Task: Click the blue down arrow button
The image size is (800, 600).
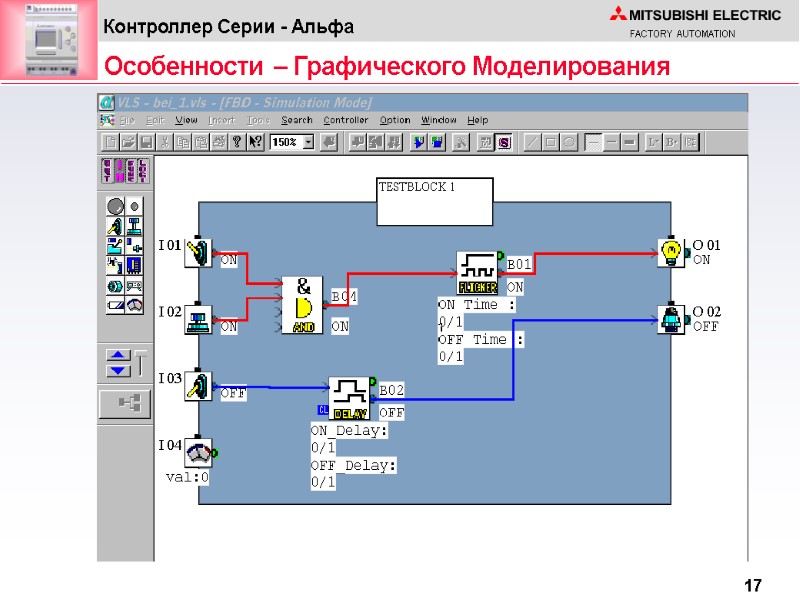Action: click(118, 371)
